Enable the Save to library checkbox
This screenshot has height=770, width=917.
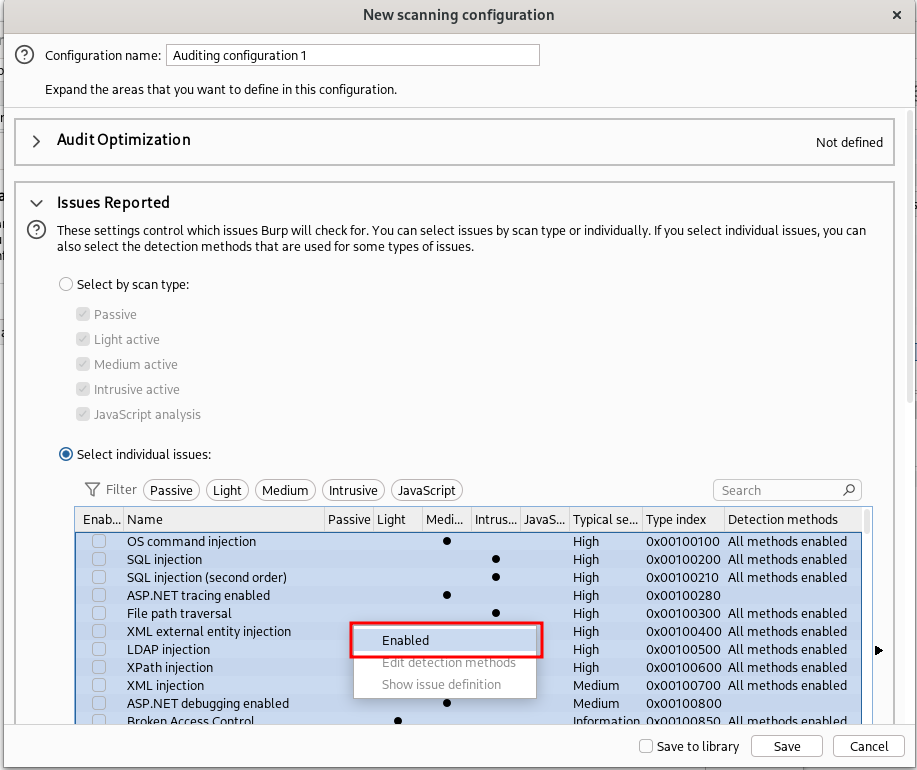point(647,746)
